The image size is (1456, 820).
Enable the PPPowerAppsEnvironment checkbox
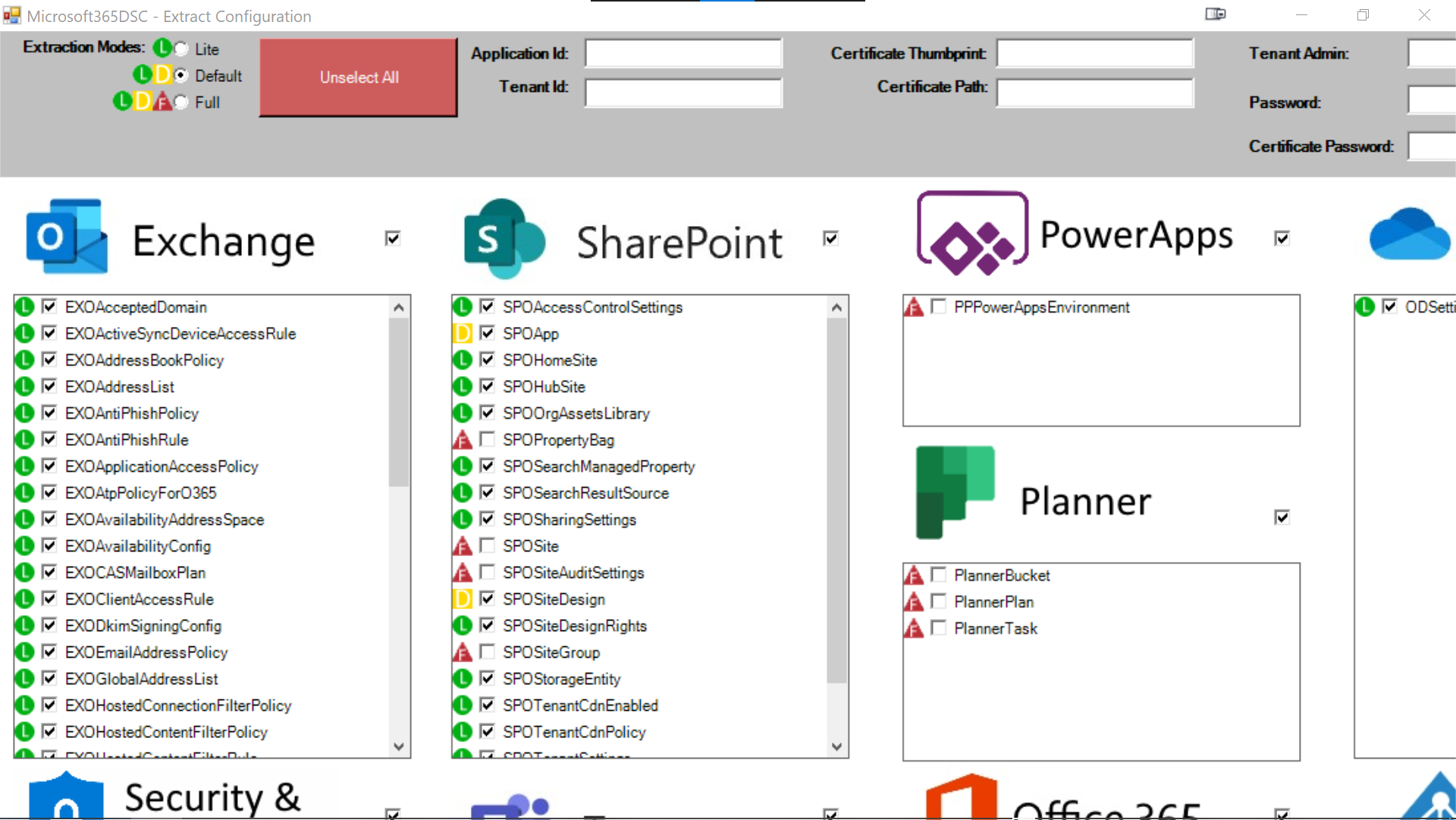939,306
